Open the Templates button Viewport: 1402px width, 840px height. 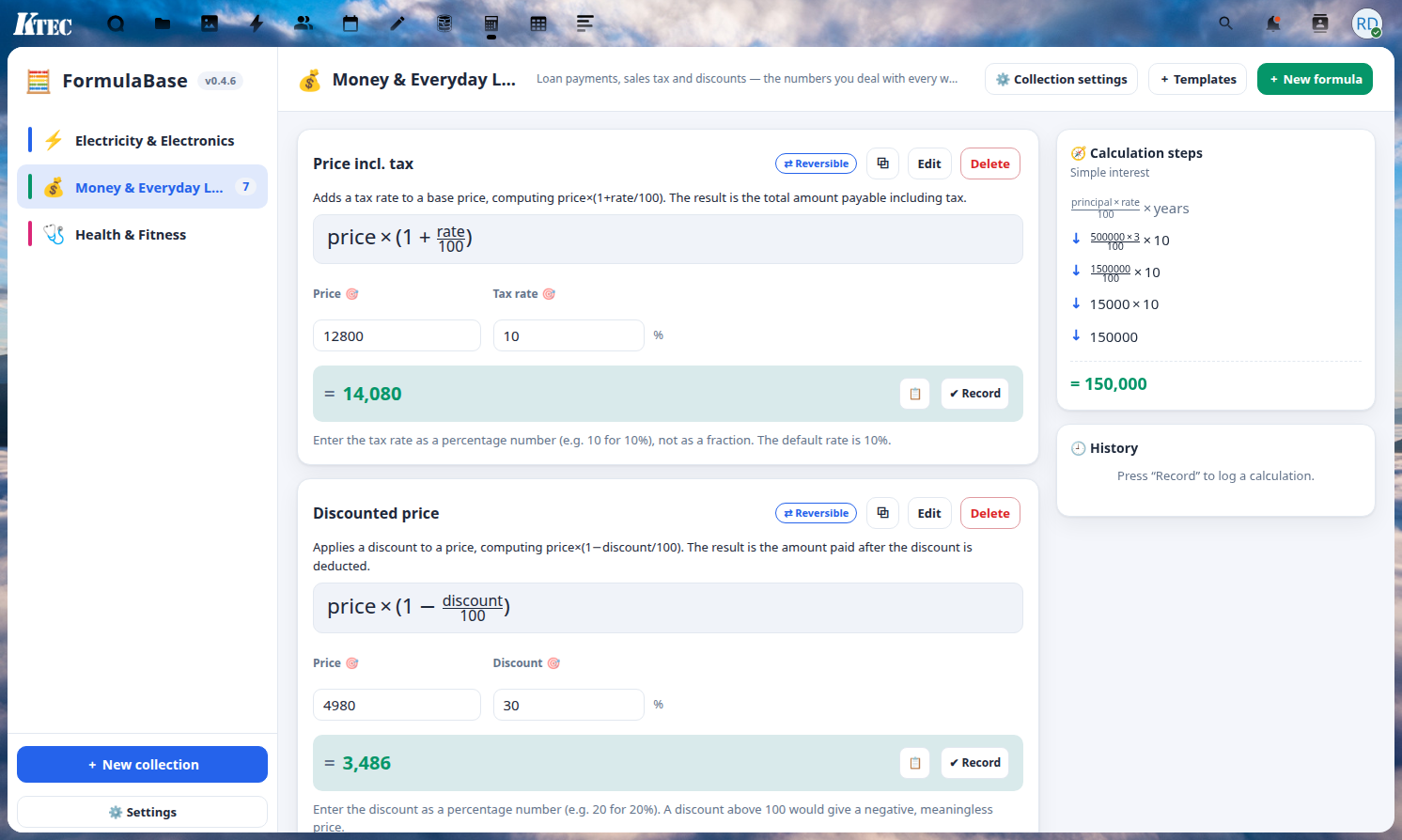[1197, 79]
